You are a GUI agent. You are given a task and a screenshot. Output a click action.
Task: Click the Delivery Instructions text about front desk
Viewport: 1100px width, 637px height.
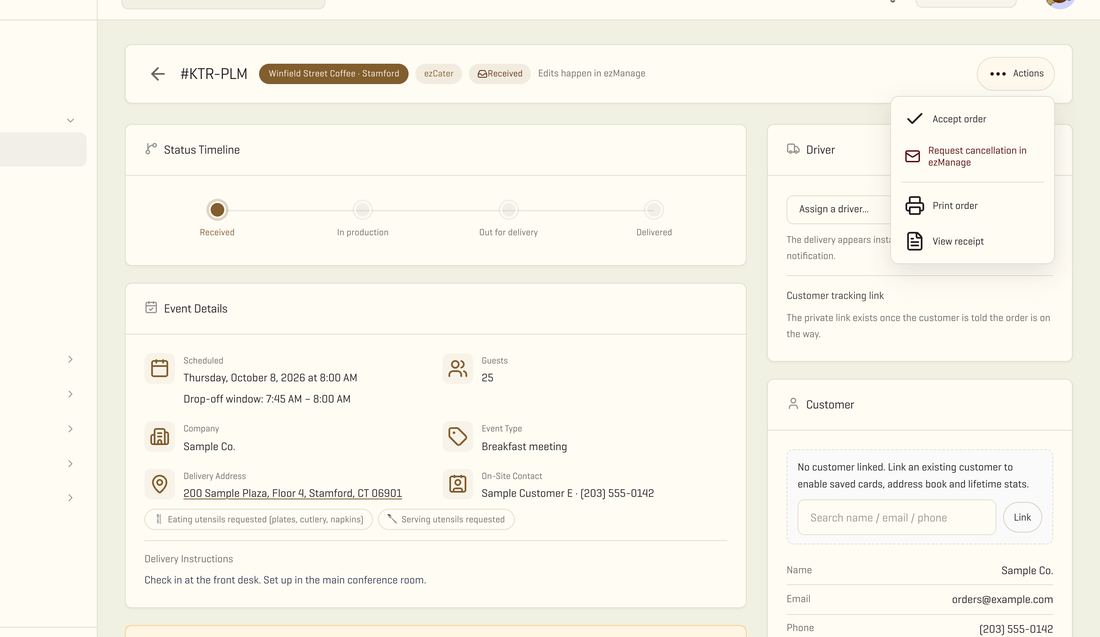[285, 580]
